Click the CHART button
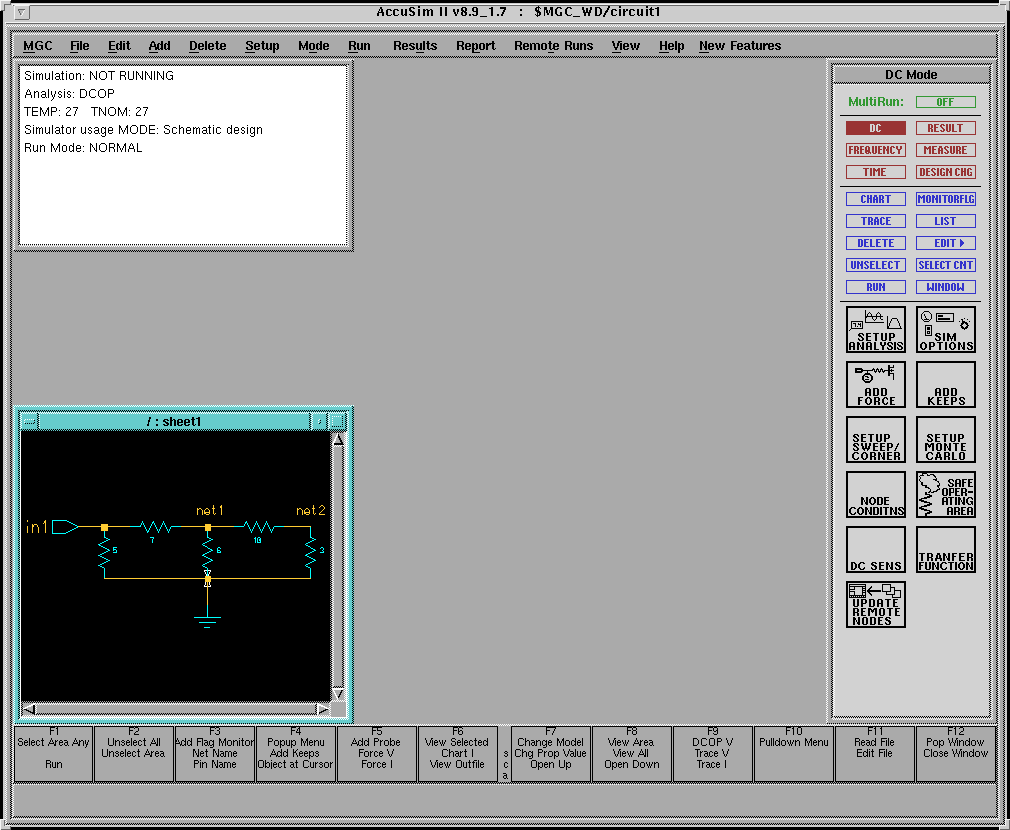Image resolution: width=1010 pixels, height=830 pixels. (x=875, y=199)
